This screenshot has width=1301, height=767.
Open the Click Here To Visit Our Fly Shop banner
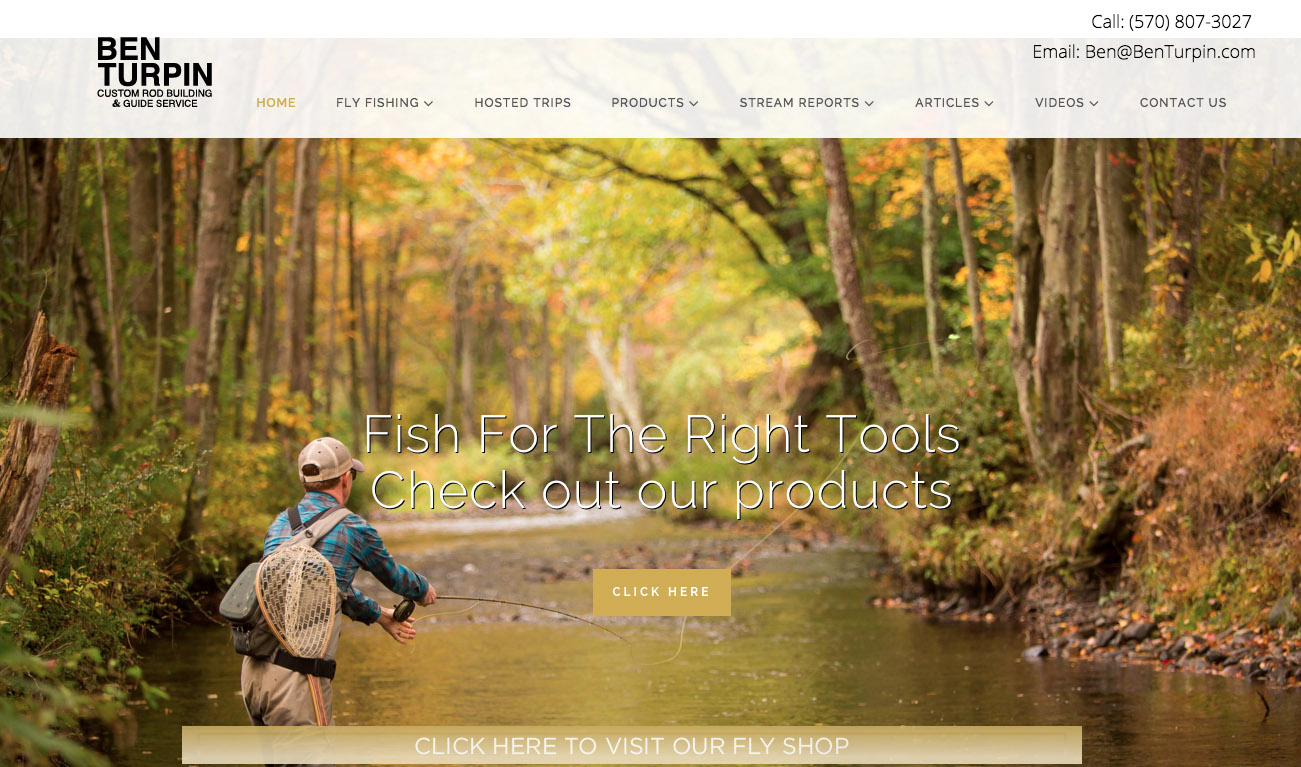pyautogui.click(x=632, y=746)
